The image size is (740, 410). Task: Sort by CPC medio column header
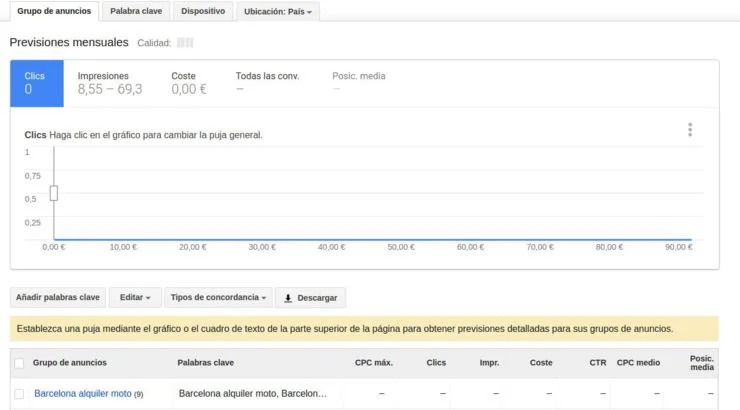click(x=638, y=363)
